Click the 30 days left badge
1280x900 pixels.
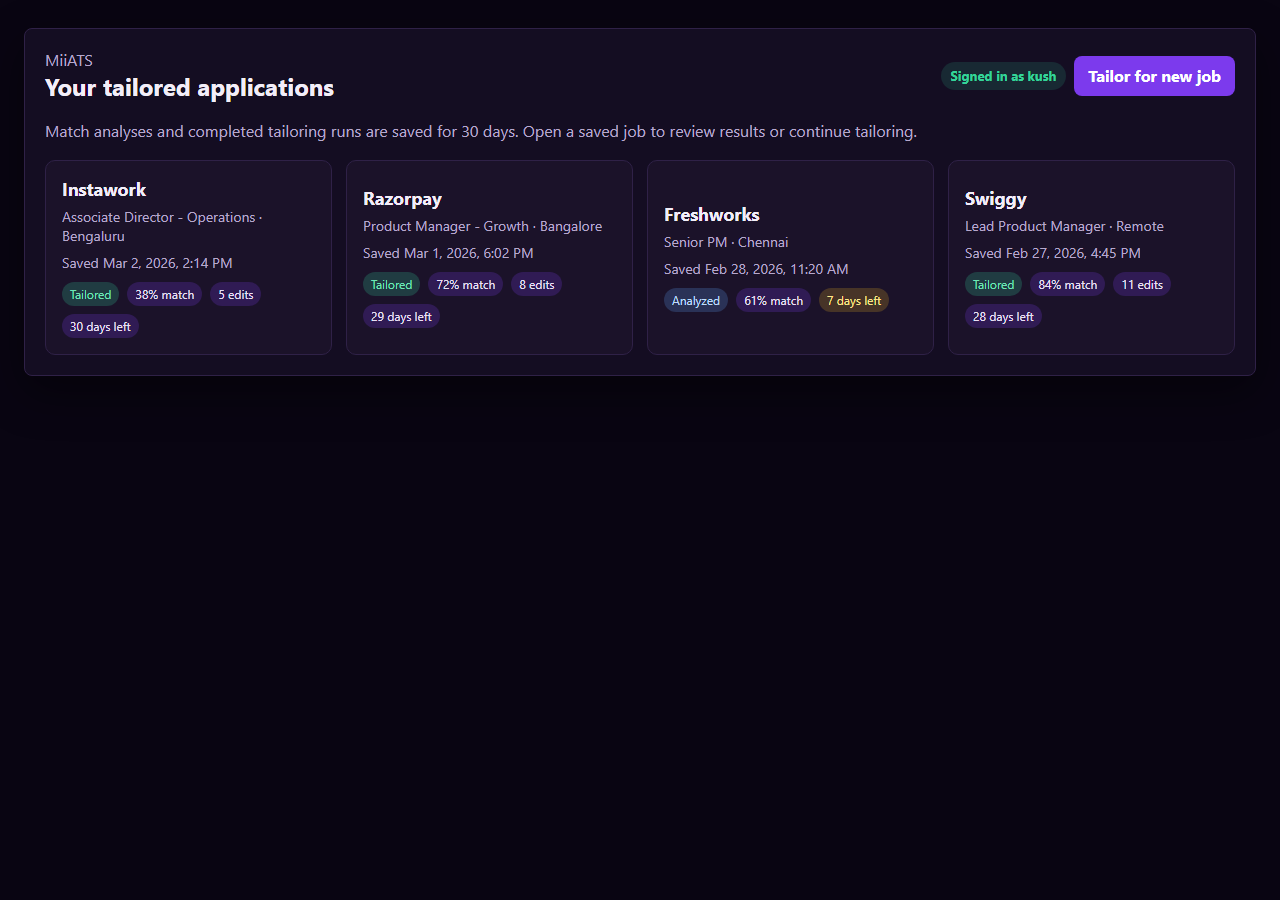click(x=100, y=326)
